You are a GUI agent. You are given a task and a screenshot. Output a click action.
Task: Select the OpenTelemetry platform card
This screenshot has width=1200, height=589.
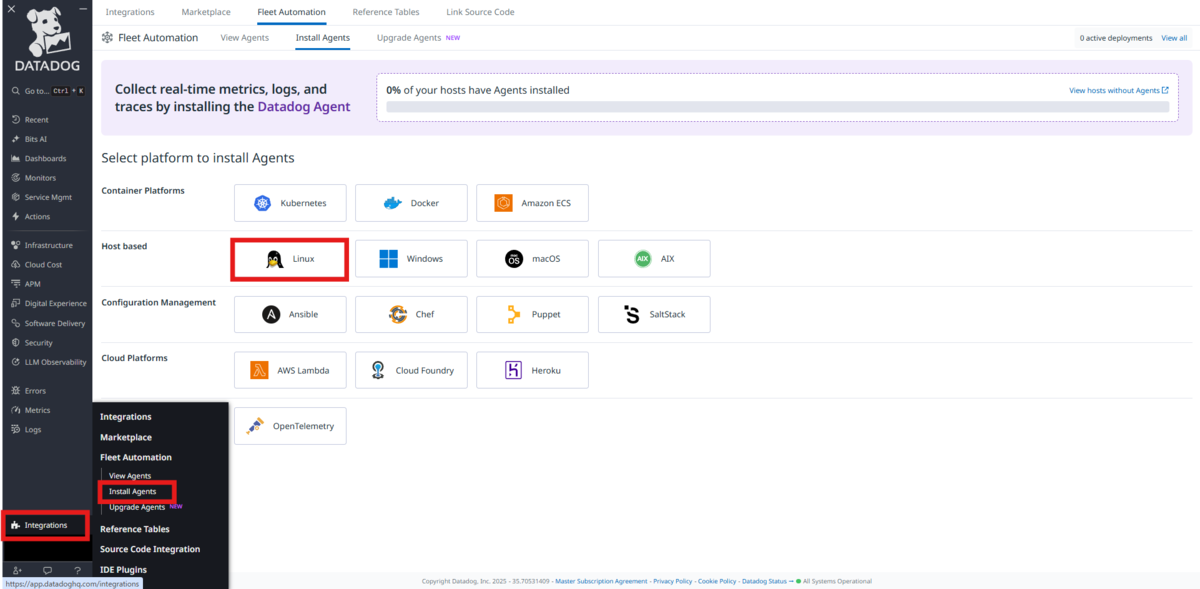pyautogui.click(x=290, y=426)
